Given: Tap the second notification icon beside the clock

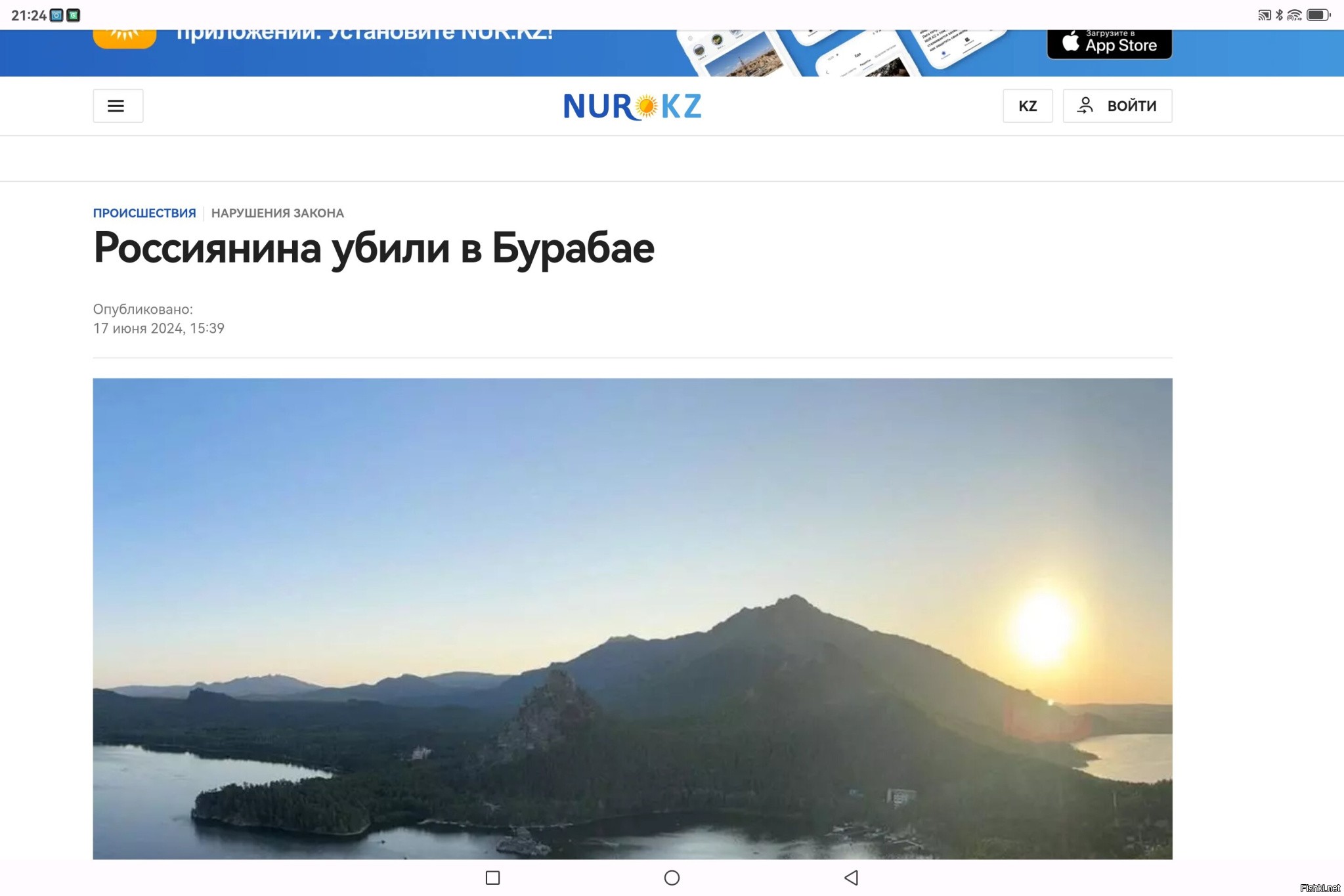Looking at the screenshot, I should tap(74, 15).
